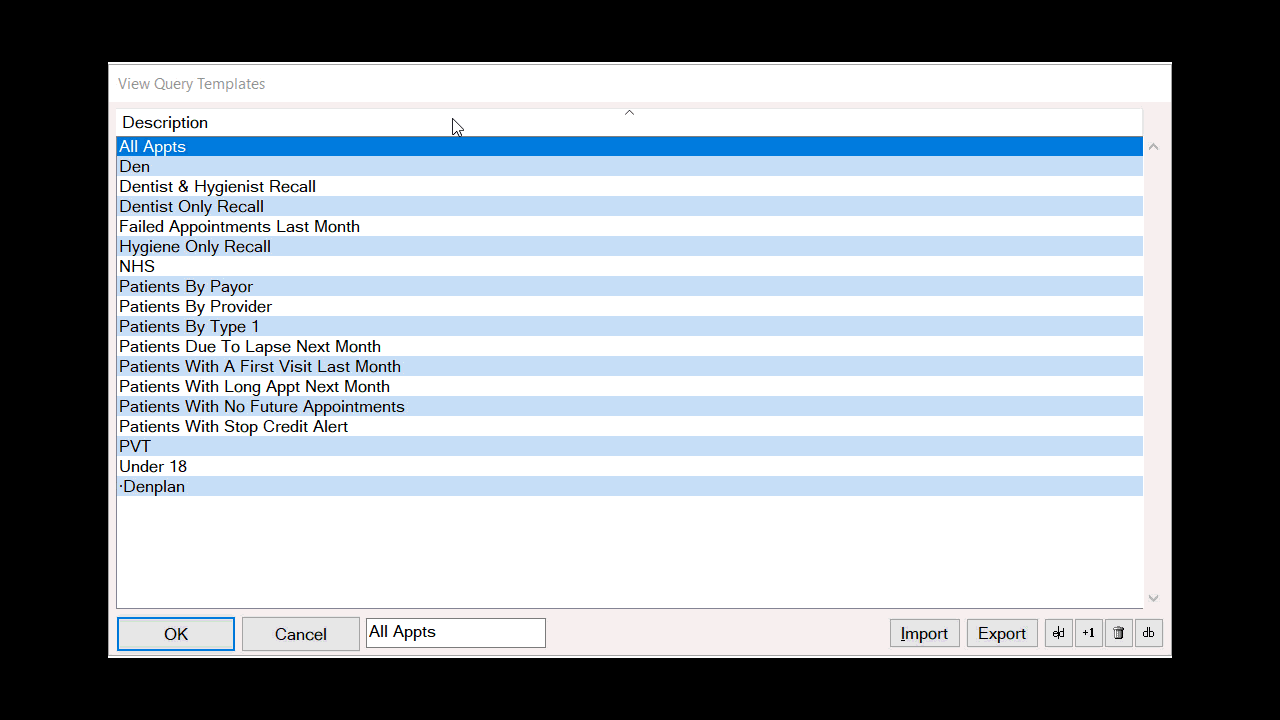Select 'Patients With A First Visit Last Month'
The image size is (1280, 720).
pyautogui.click(x=629, y=367)
